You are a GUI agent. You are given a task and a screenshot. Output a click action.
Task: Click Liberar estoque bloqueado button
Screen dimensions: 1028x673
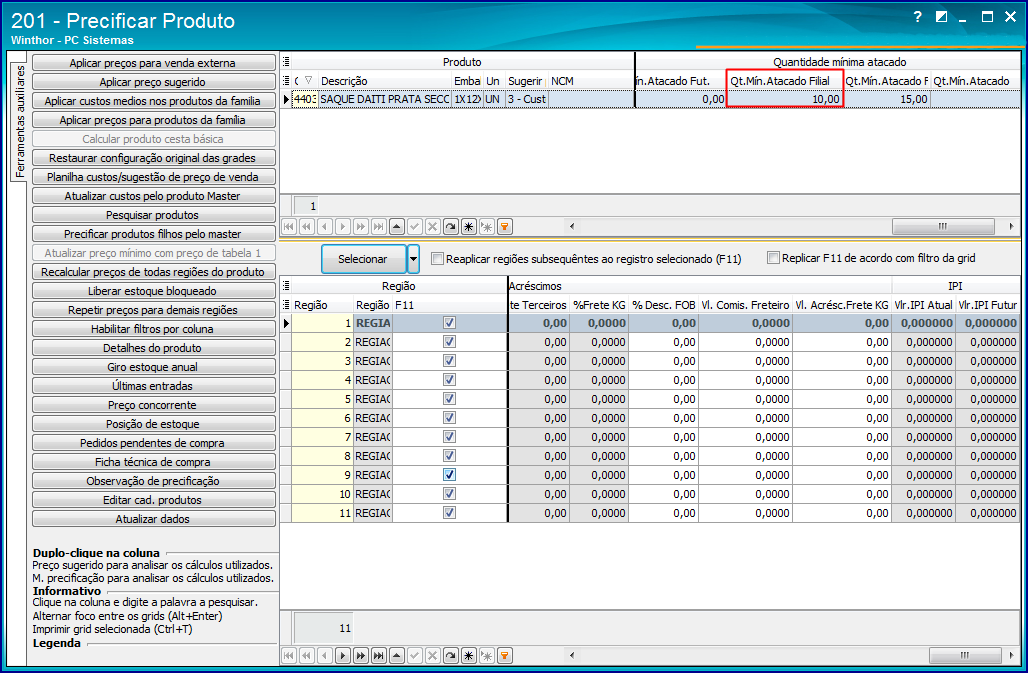pyautogui.click(x=153, y=291)
